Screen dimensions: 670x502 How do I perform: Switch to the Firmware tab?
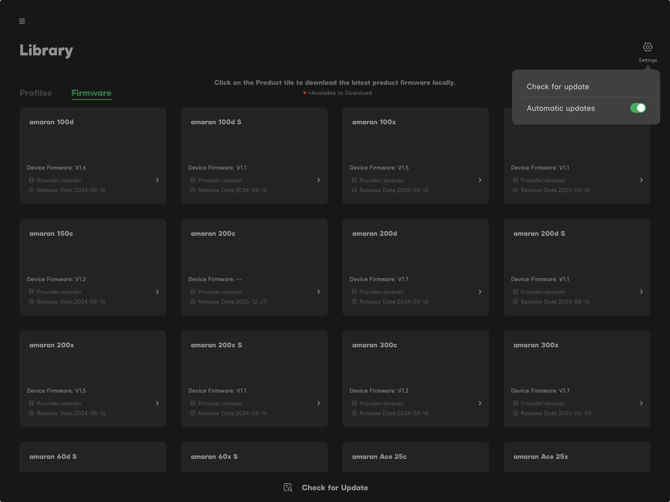tap(91, 93)
